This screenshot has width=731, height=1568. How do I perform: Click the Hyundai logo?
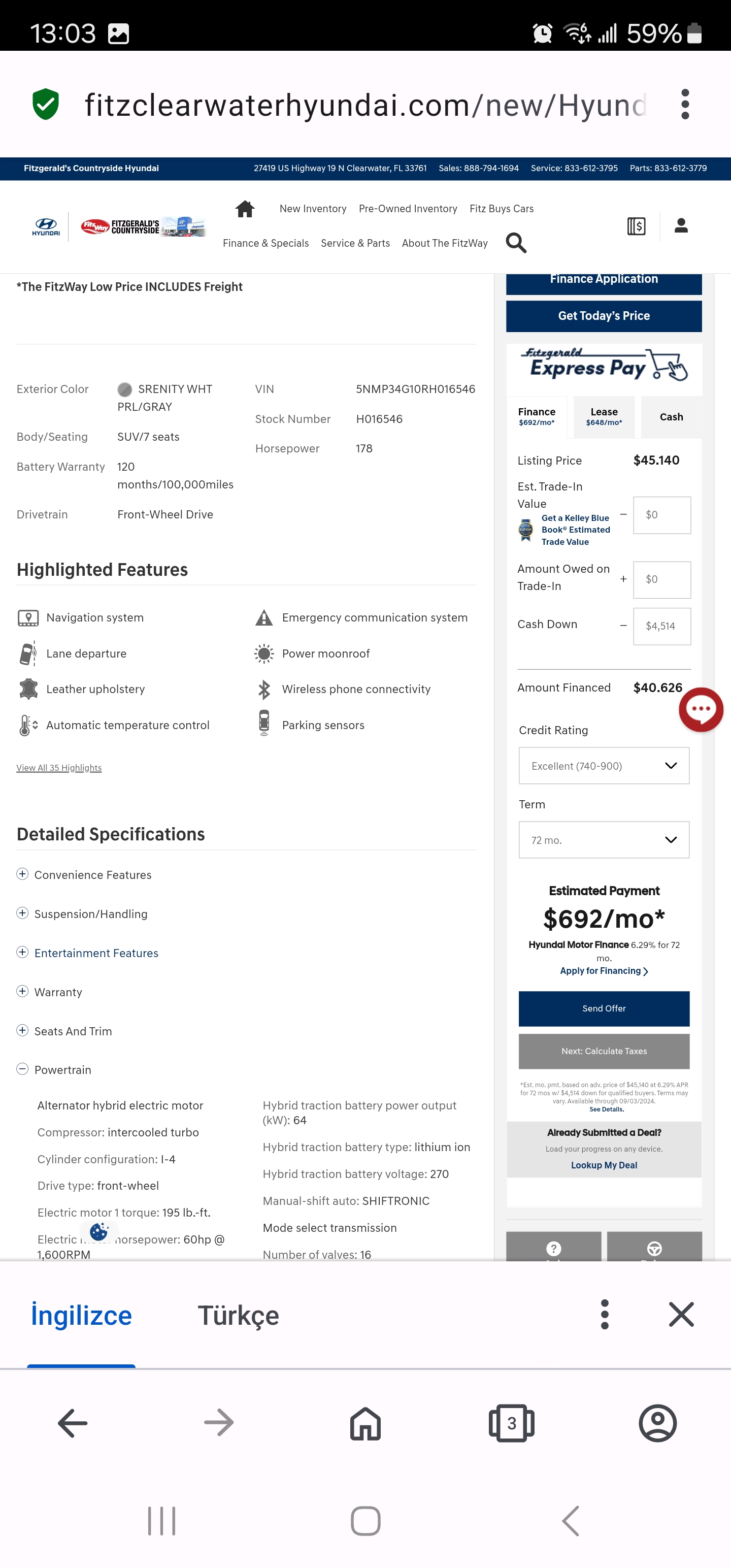click(46, 227)
